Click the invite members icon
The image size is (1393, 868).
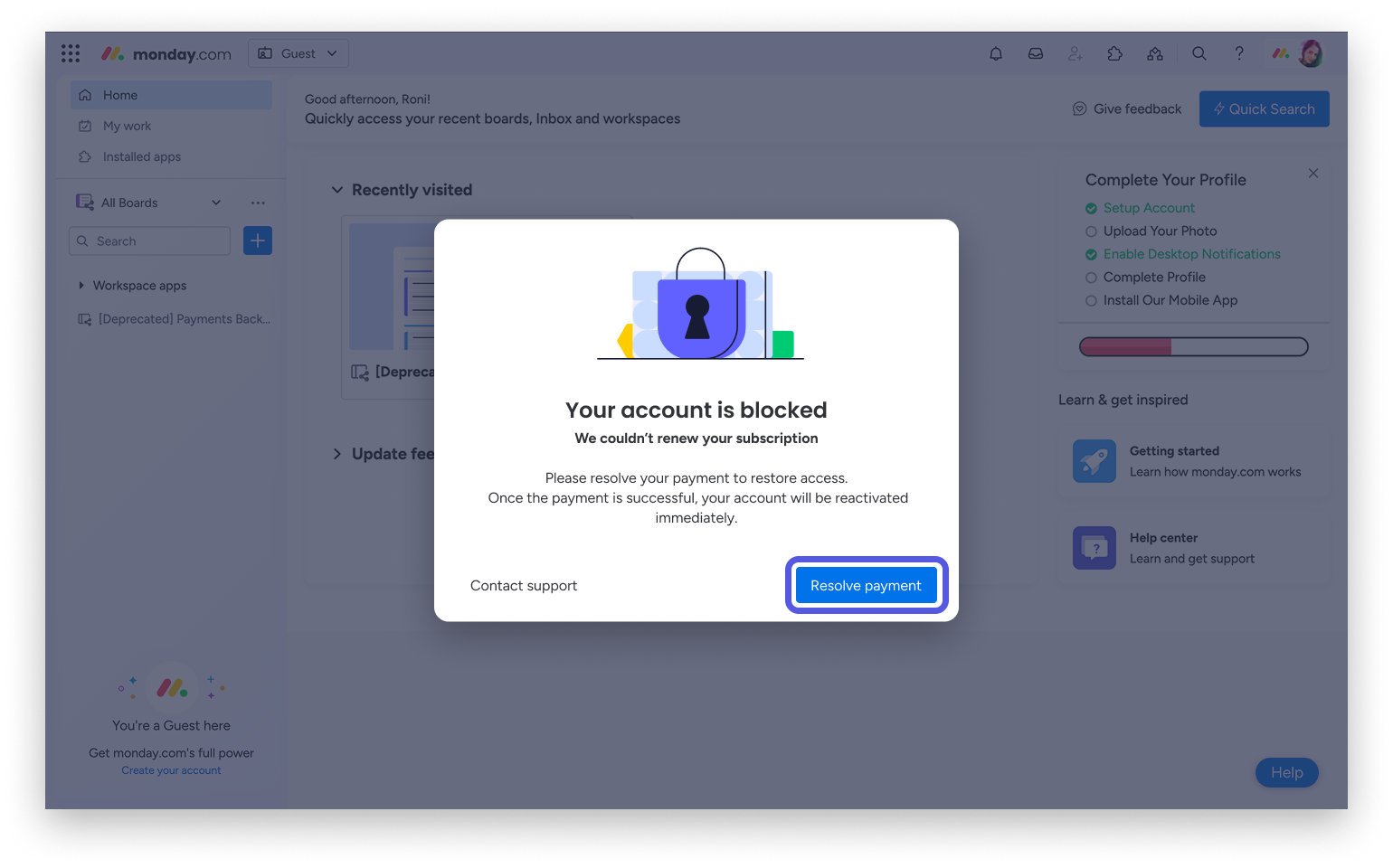click(x=1076, y=53)
